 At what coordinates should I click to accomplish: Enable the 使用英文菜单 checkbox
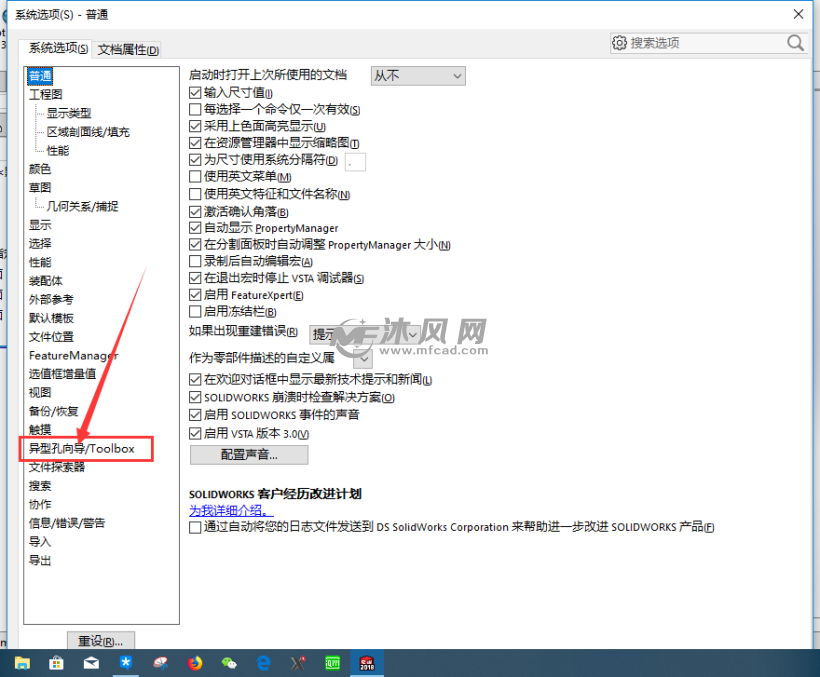pos(195,177)
